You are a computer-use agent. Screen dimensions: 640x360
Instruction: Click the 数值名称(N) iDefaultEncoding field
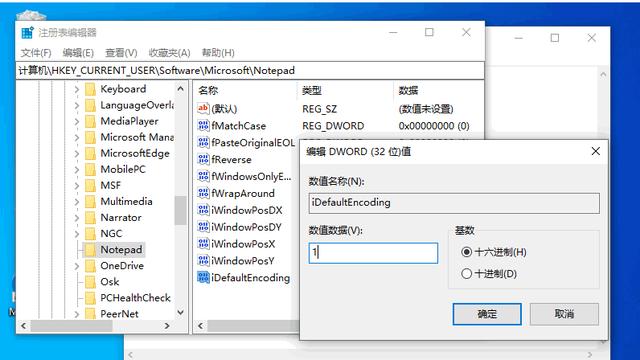click(454, 203)
